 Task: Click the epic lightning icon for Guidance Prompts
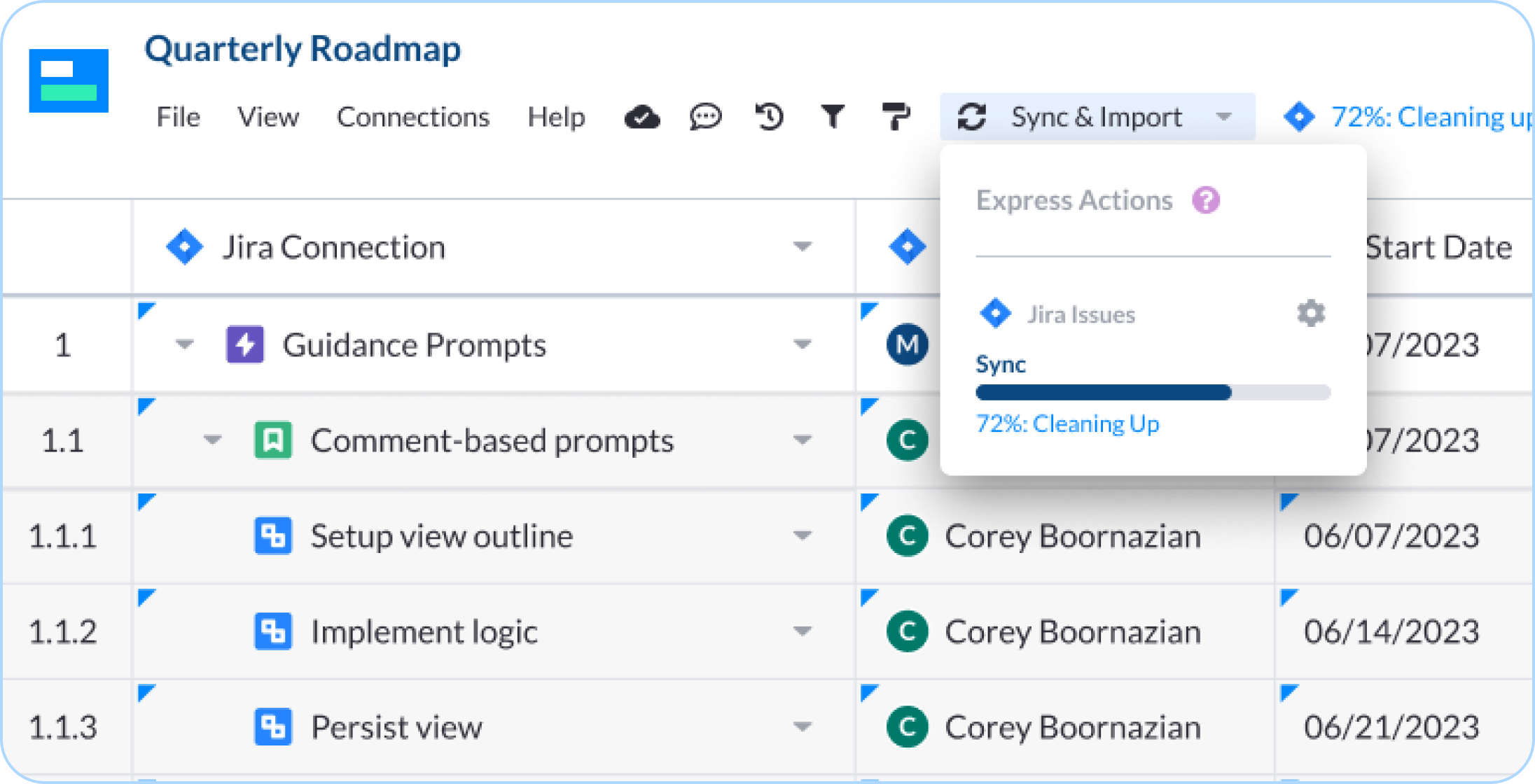point(245,344)
